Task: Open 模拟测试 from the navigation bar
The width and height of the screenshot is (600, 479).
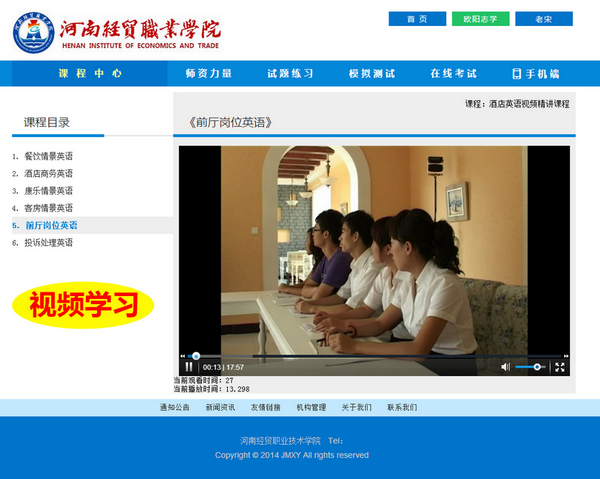Action: (x=372, y=74)
